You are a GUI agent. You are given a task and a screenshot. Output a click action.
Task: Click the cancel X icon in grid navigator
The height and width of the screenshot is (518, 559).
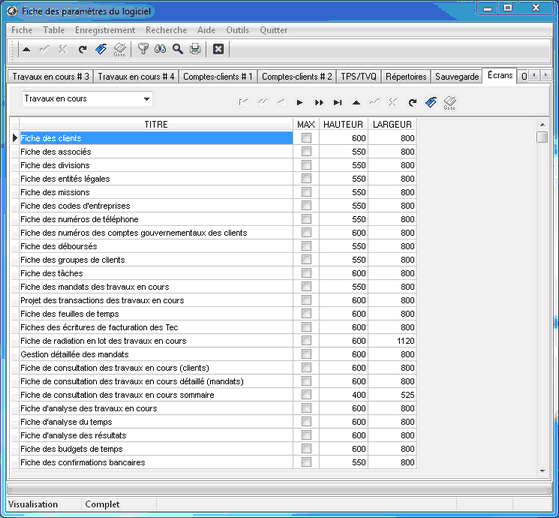pos(393,103)
